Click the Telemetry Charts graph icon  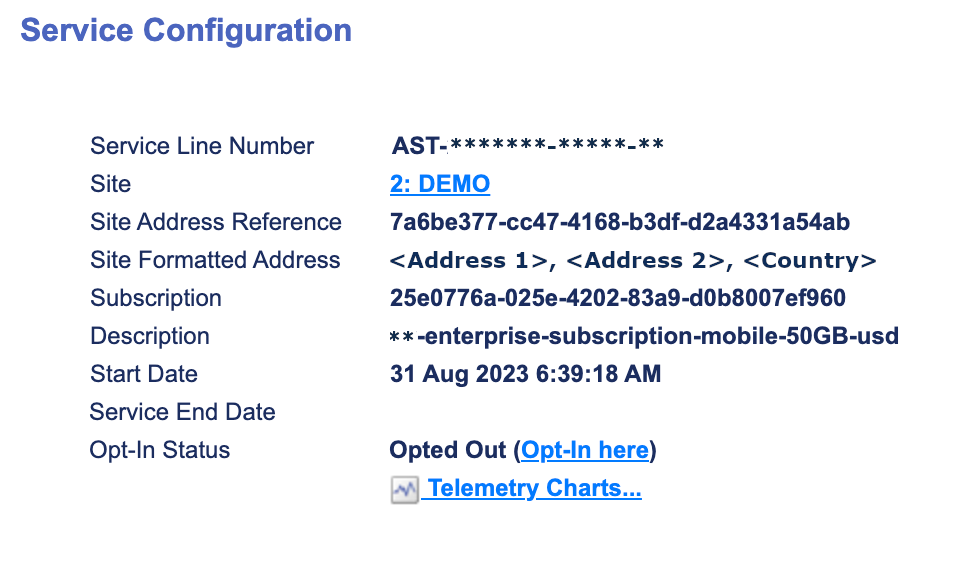(x=404, y=490)
